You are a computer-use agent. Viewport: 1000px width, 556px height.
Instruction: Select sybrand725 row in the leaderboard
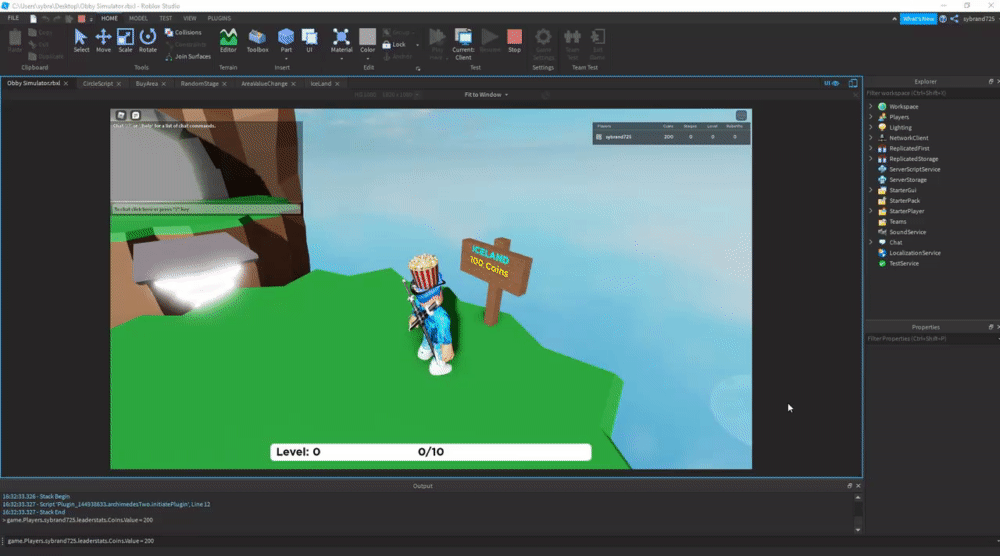pyautogui.click(x=672, y=137)
